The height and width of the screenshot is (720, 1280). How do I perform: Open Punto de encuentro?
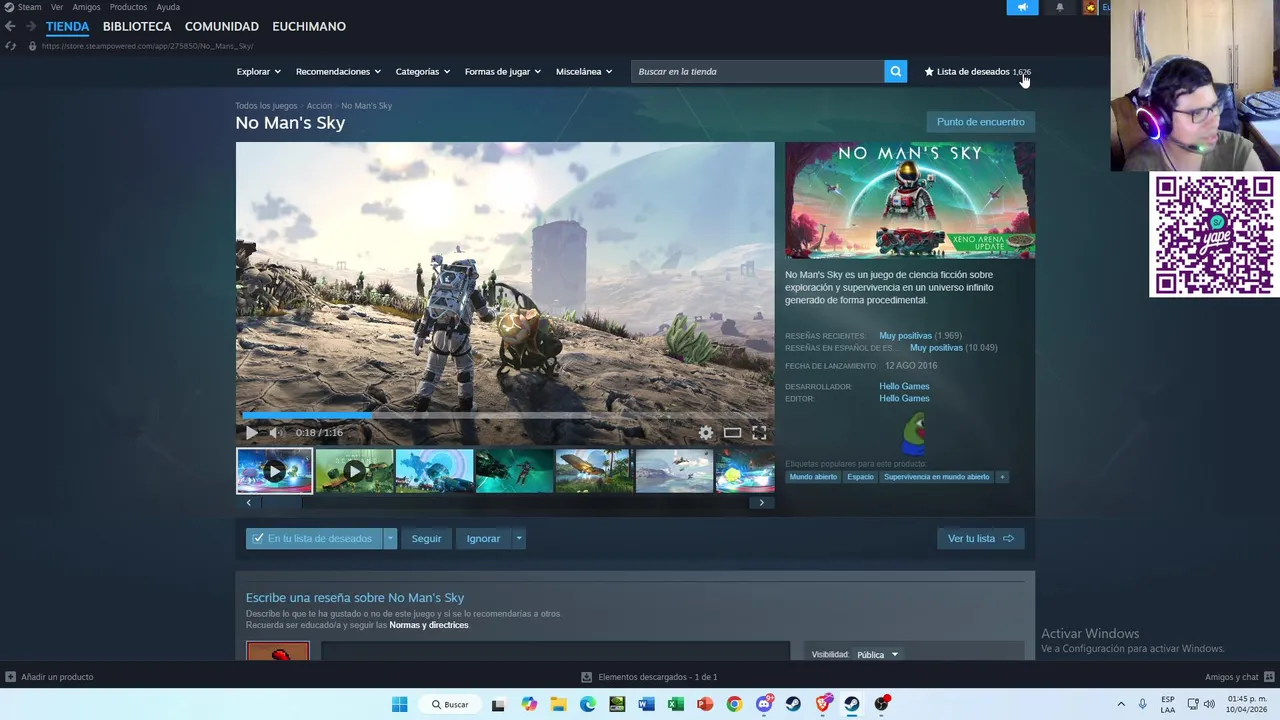[981, 122]
